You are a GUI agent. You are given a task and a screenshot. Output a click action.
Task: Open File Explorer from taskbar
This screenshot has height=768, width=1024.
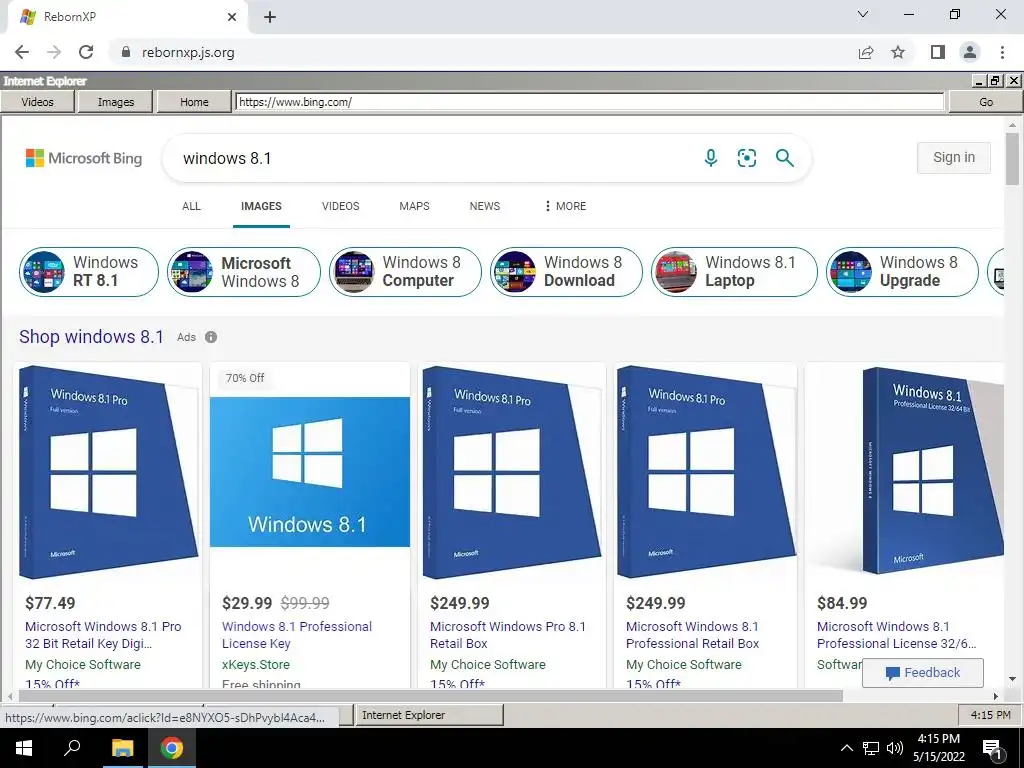click(122, 748)
